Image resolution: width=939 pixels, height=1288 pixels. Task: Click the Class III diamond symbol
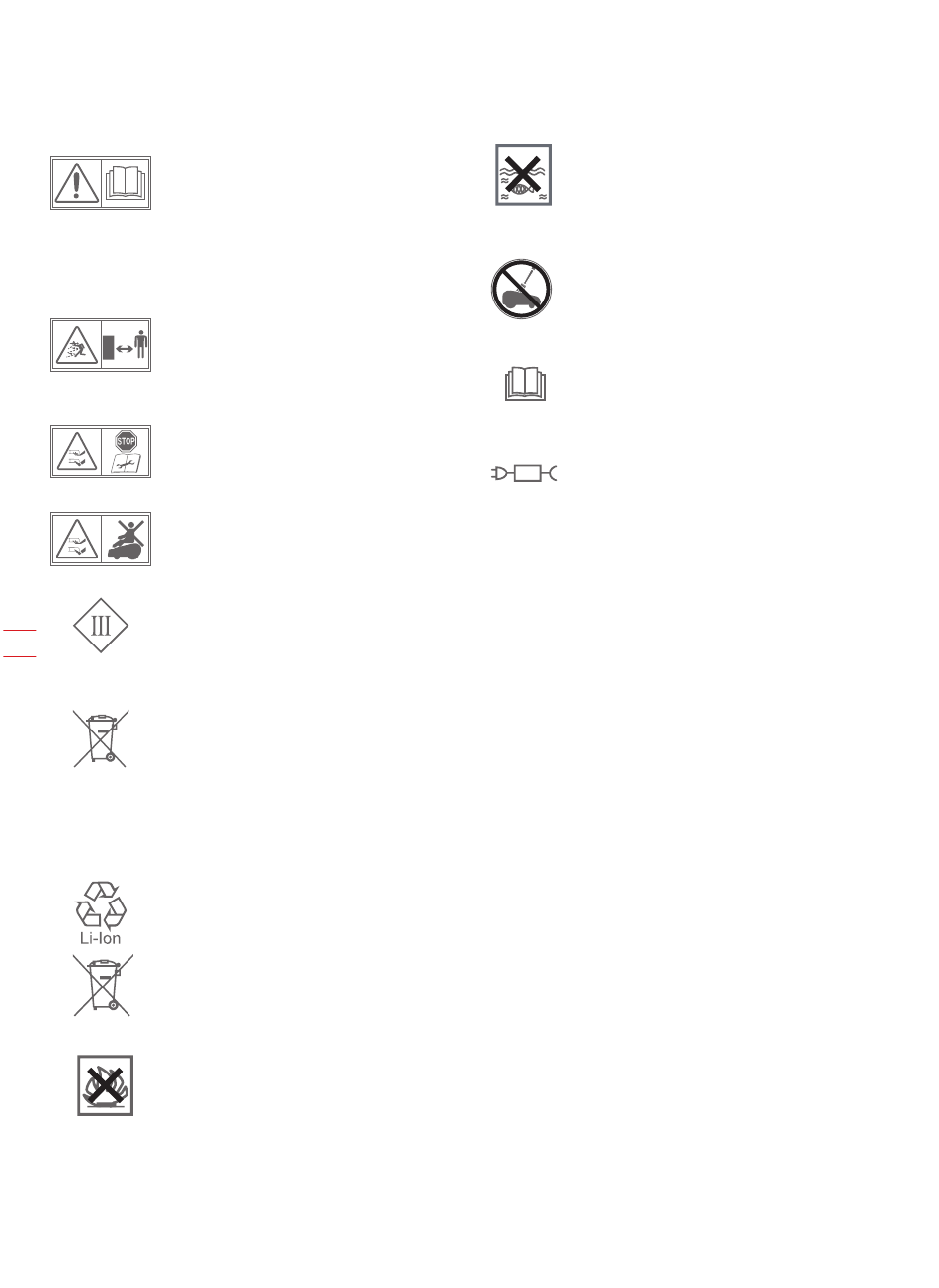[x=101, y=625]
